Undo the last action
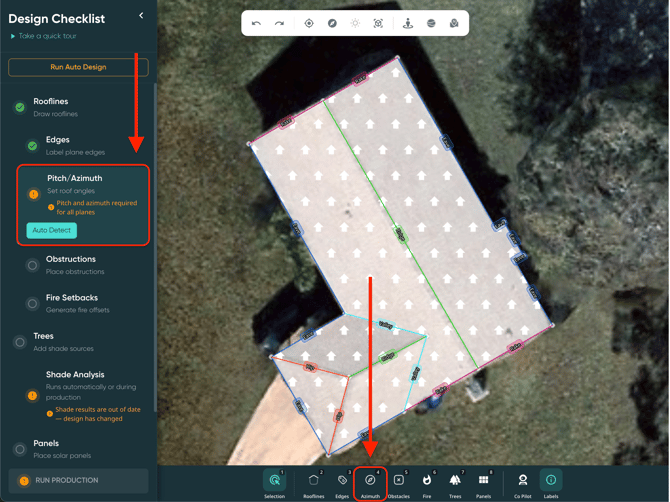670x502 pixels. point(256,23)
